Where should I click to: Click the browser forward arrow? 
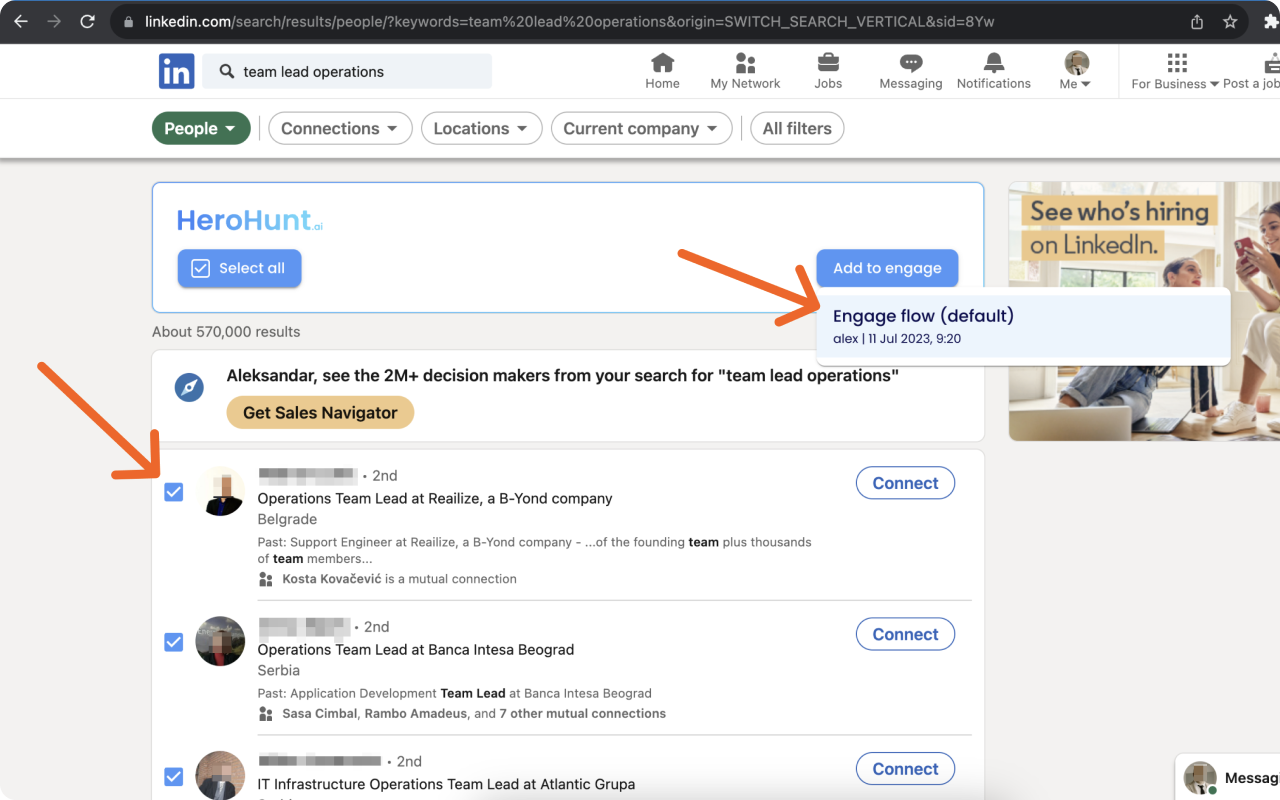(54, 21)
